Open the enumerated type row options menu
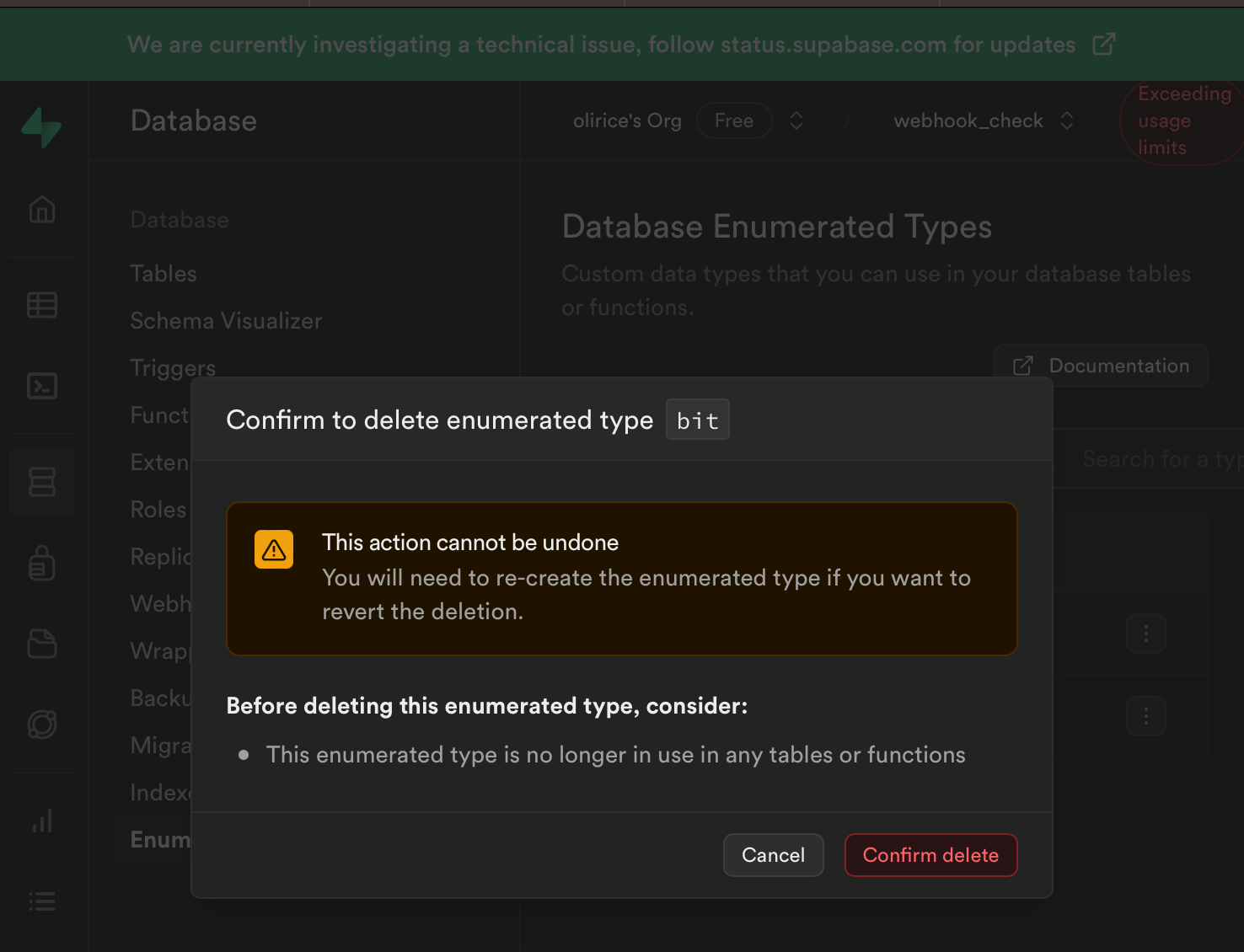Screen dimensions: 1244x952 [x=1146, y=634]
